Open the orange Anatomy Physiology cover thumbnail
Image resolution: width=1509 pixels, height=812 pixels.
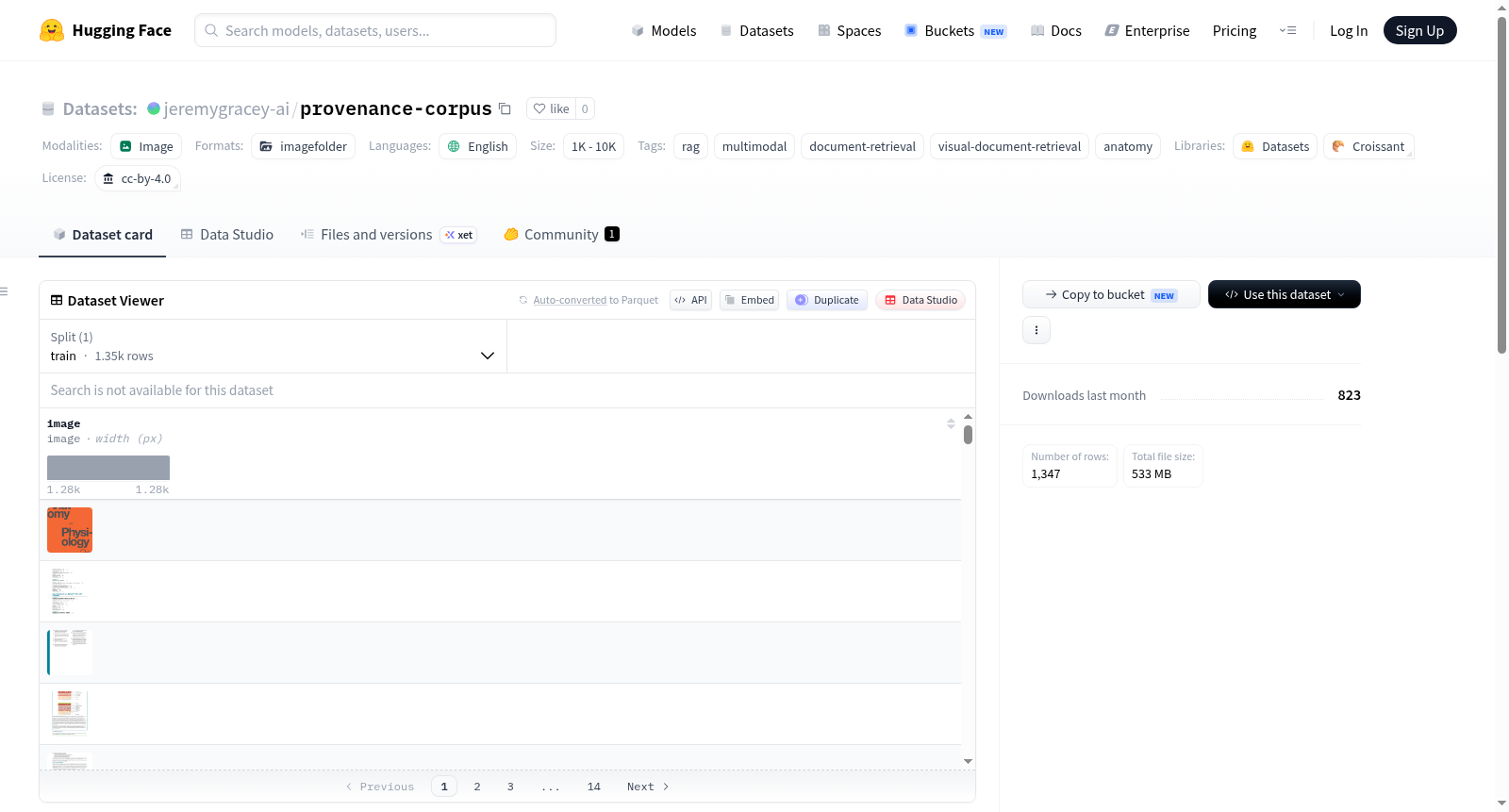coord(70,530)
